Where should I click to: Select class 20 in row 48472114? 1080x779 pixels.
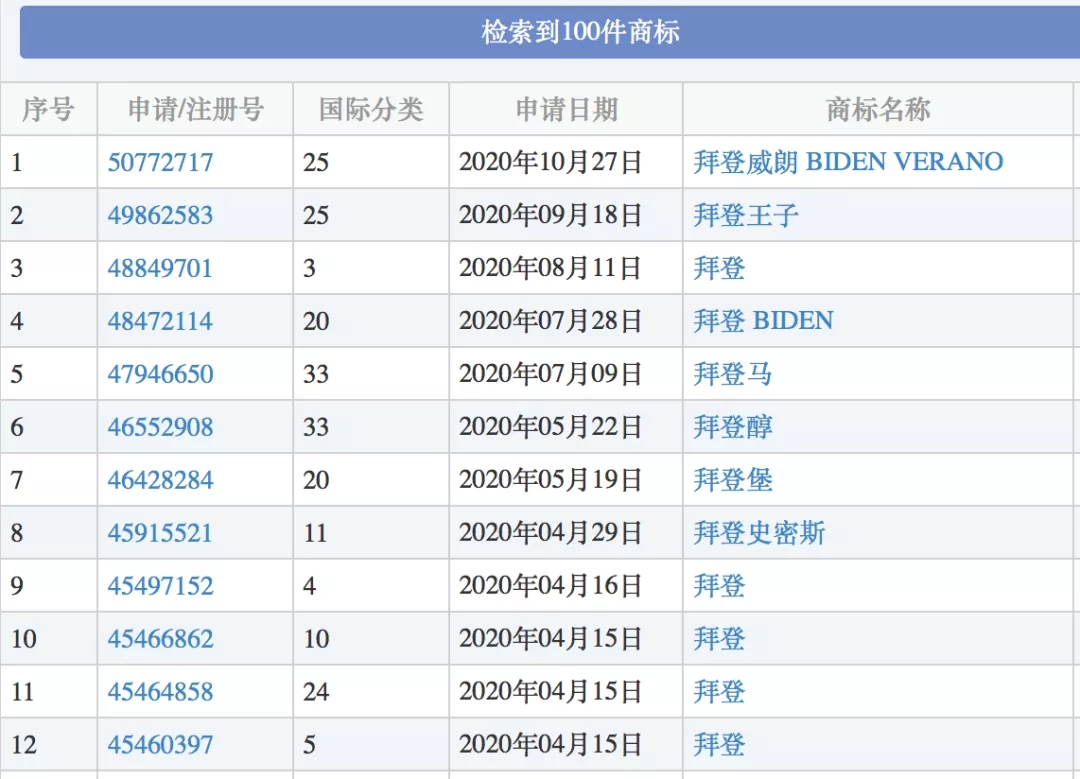(316, 322)
